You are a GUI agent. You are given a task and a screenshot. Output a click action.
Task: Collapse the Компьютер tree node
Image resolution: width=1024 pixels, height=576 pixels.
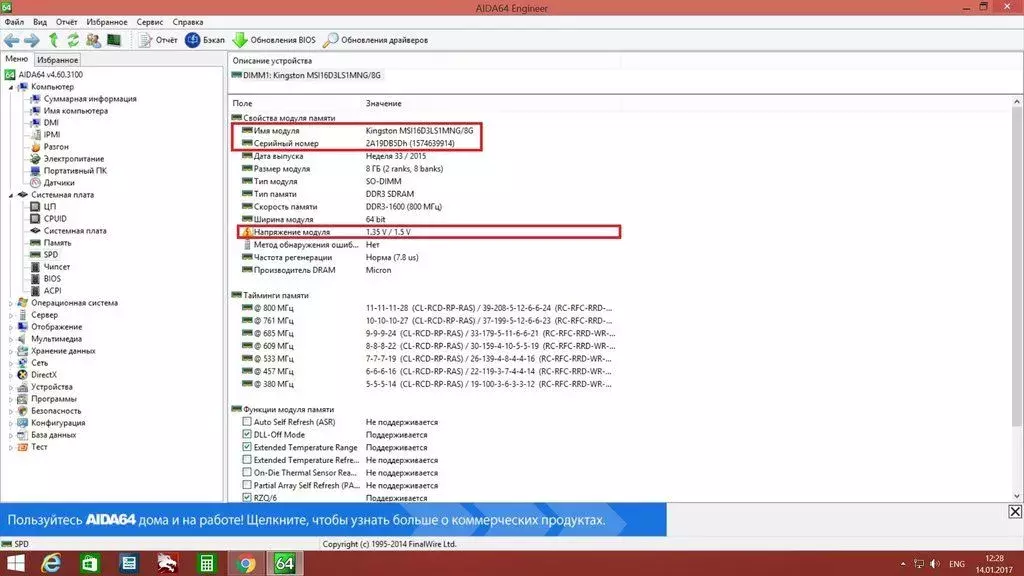pos(10,87)
